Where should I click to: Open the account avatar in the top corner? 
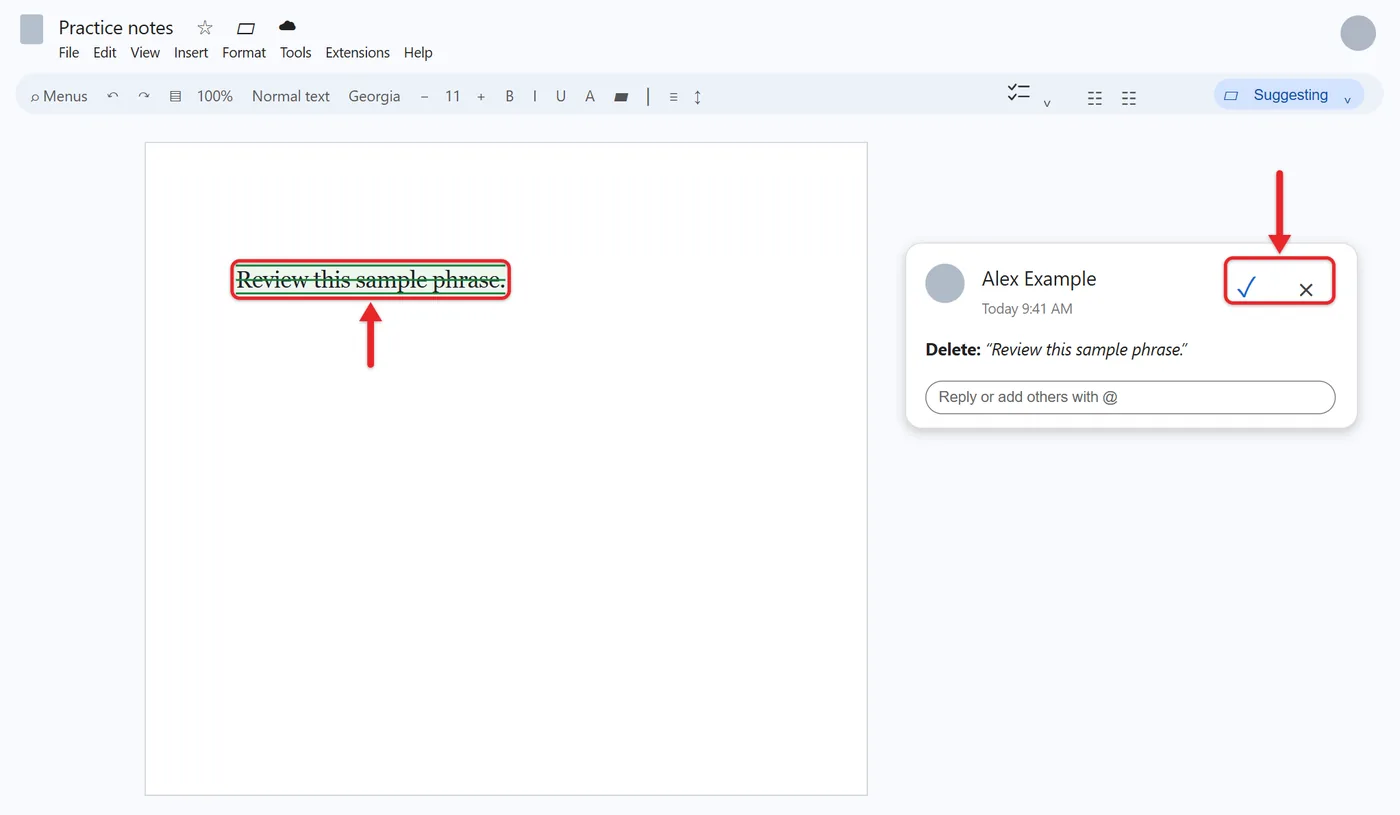[1358, 33]
